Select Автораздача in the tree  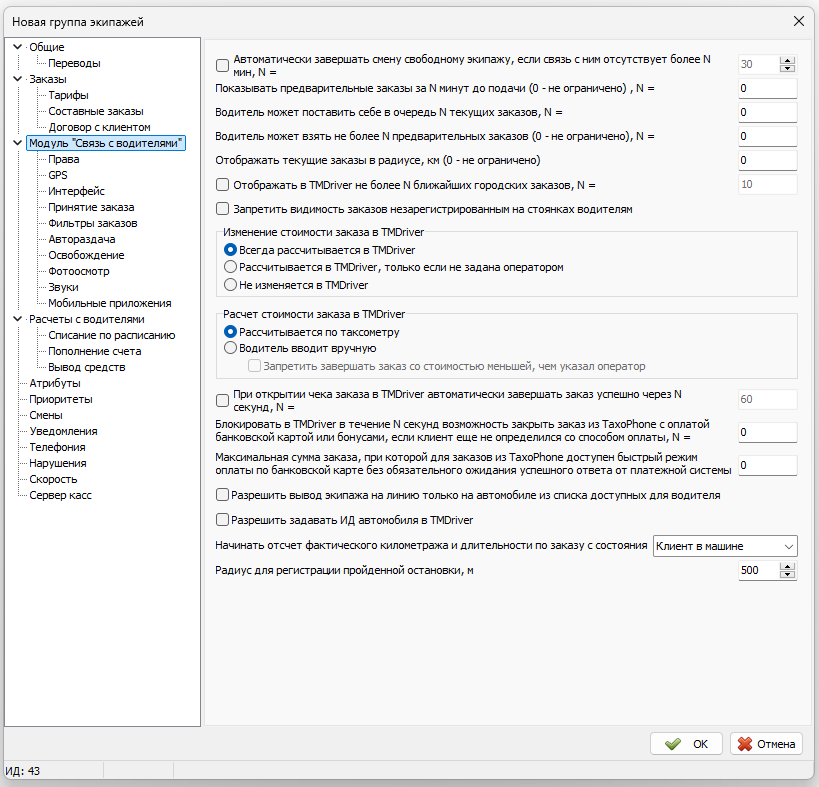81,239
